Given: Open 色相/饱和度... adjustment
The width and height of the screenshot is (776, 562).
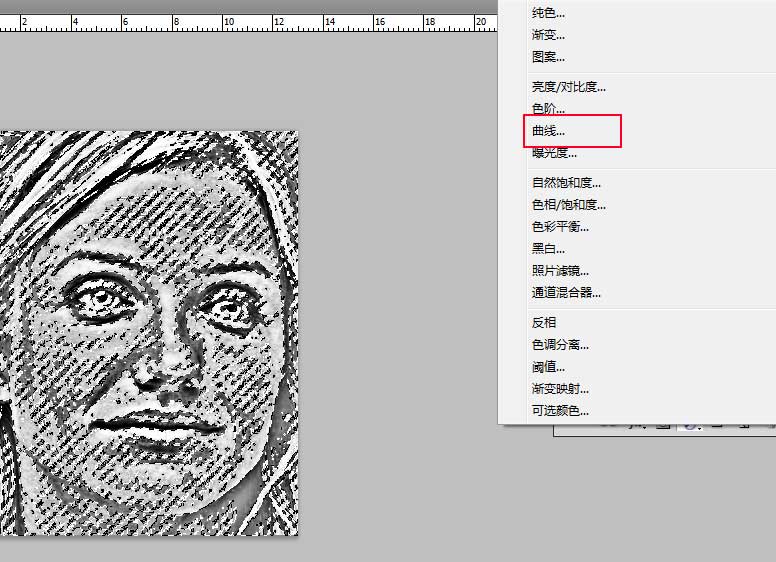Looking at the screenshot, I should (x=569, y=205).
